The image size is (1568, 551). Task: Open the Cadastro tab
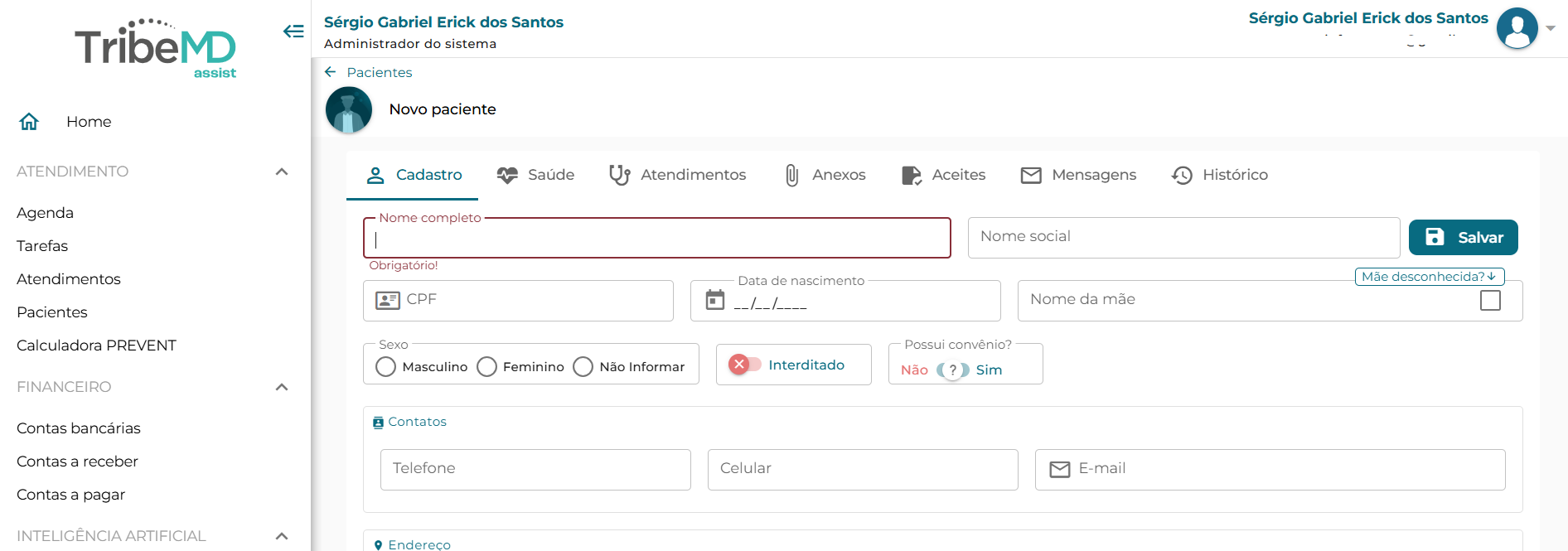[413, 175]
